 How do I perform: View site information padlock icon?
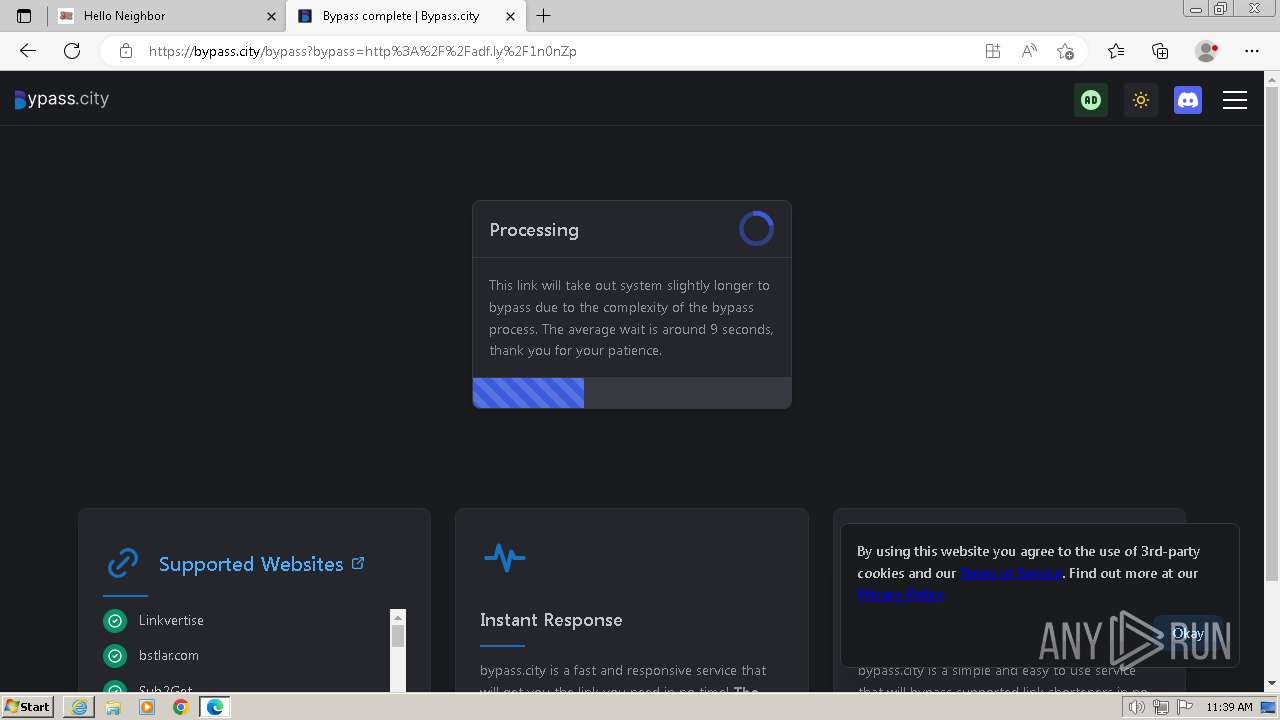pyautogui.click(x=125, y=51)
